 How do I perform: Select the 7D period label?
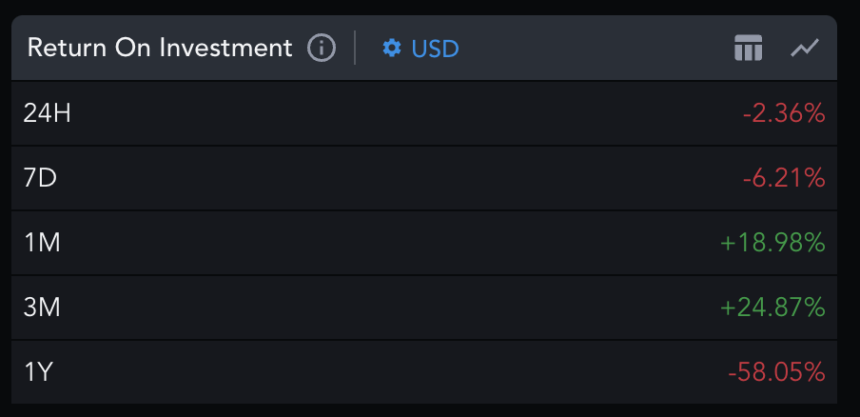tap(40, 178)
